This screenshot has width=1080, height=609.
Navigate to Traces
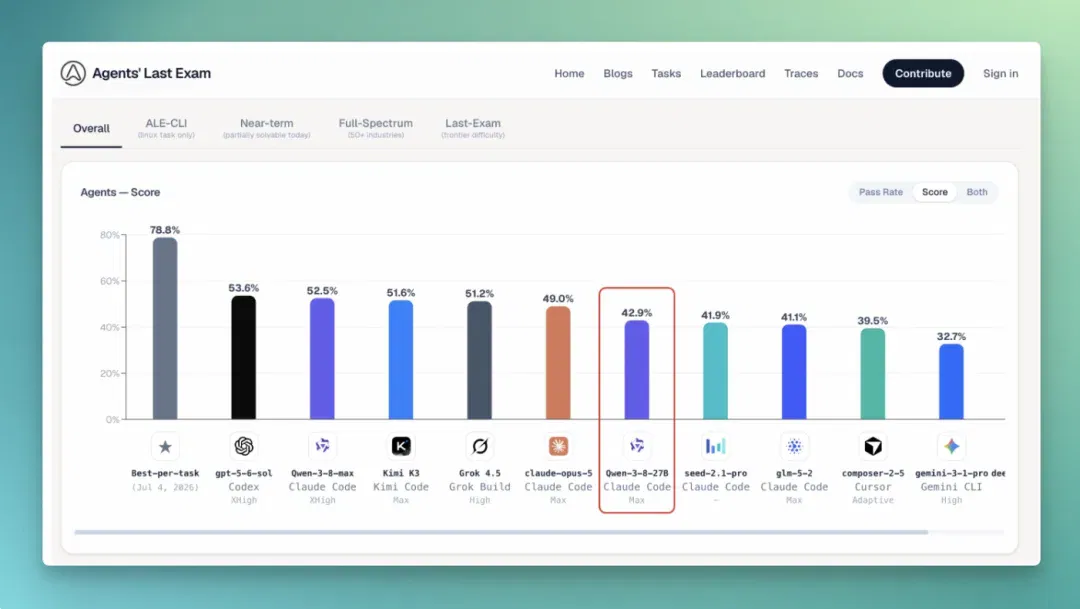coord(801,74)
